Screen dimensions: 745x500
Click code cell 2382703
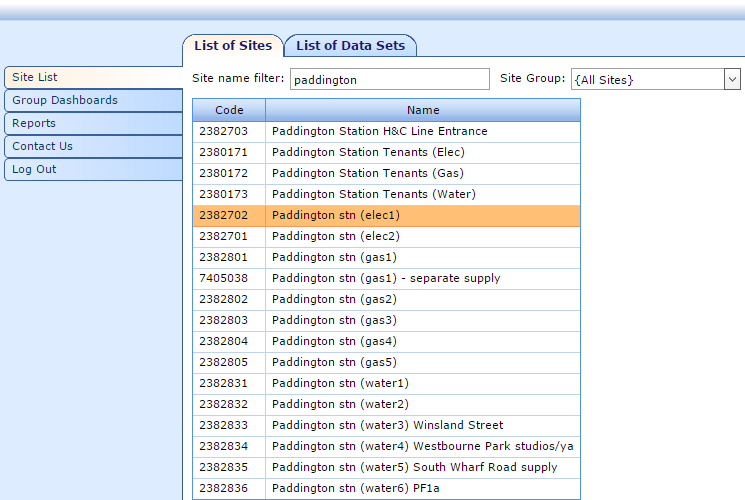click(229, 131)
